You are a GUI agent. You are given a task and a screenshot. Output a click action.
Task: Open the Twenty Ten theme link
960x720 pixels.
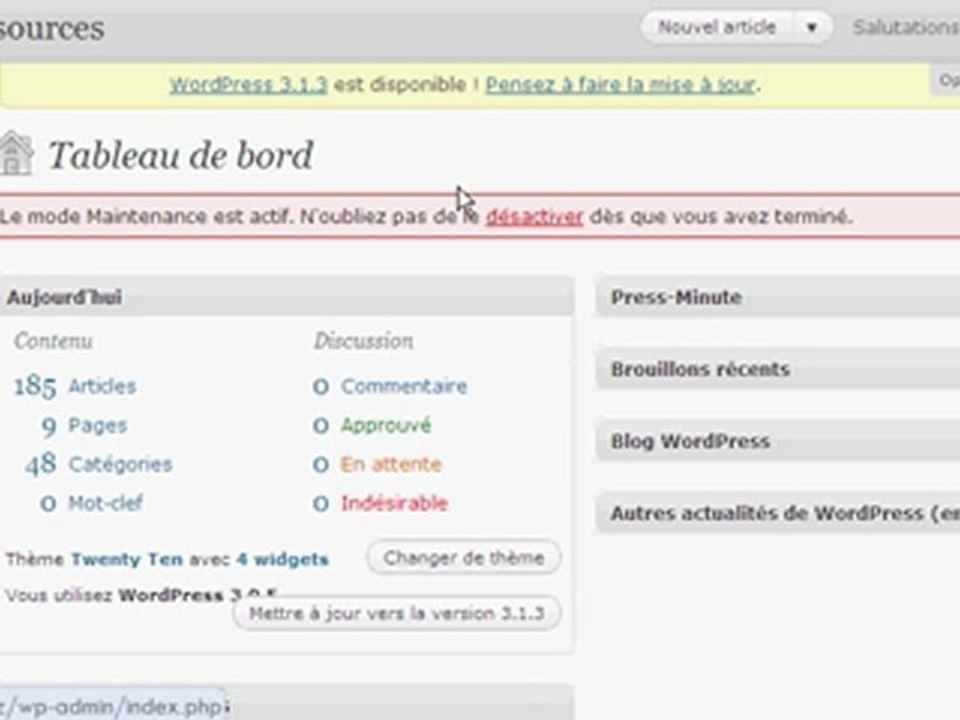pos(127,559)
